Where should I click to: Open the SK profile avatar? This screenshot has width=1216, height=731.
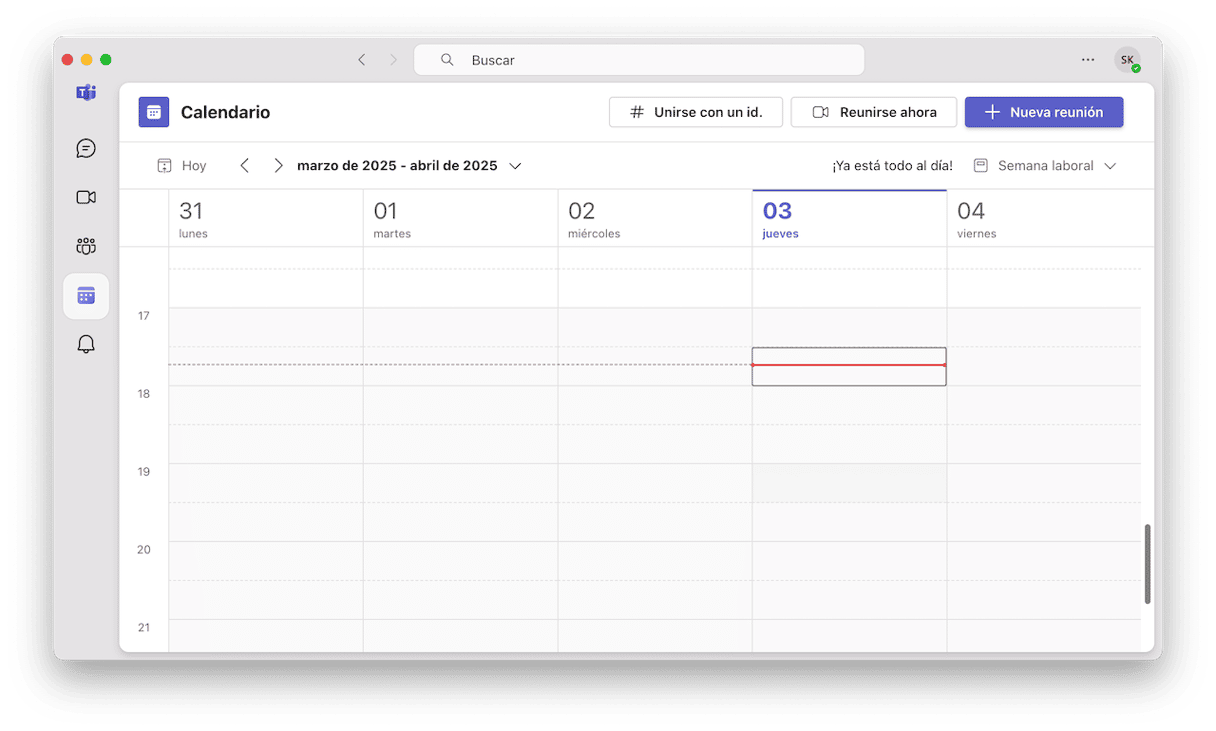tap(1127, 60)
